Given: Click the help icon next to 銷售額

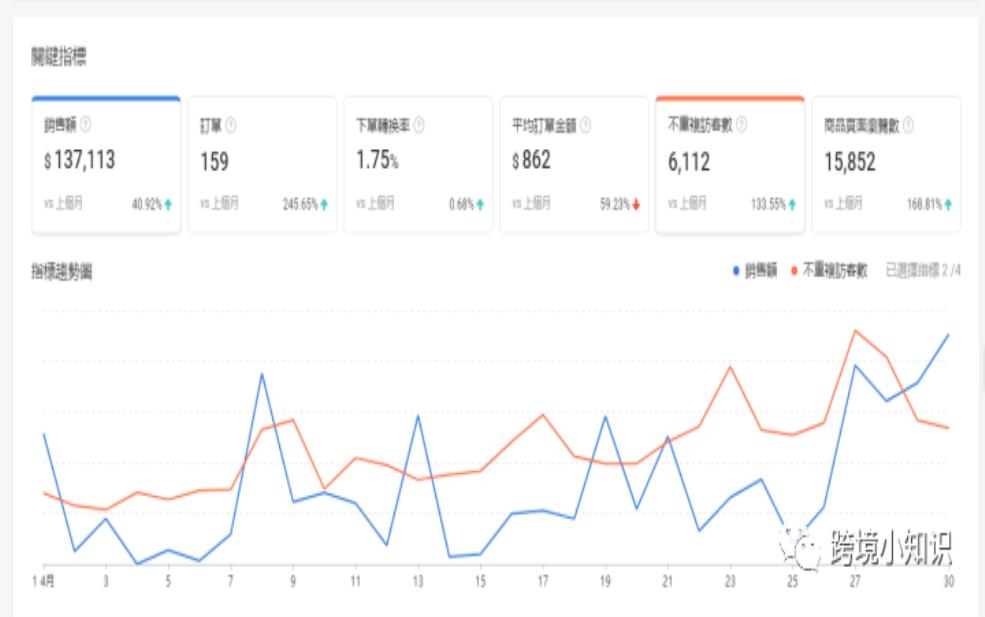Looking at the screenshot, I should (85, 126).
